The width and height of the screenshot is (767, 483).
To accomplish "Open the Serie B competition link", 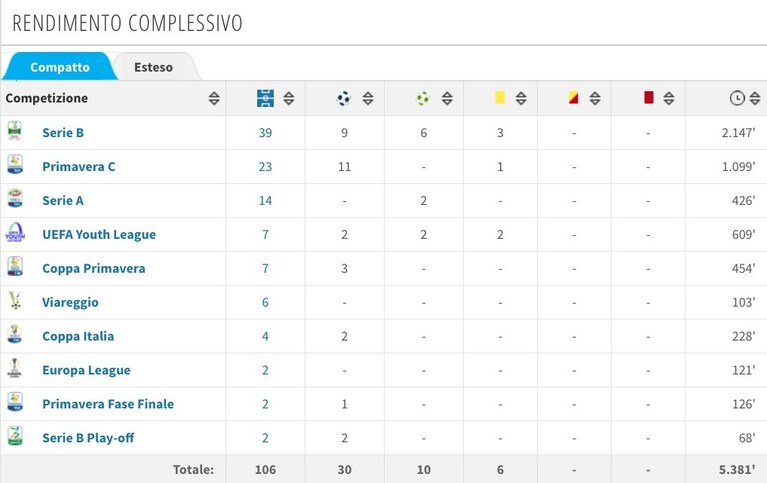I will 63,133.
